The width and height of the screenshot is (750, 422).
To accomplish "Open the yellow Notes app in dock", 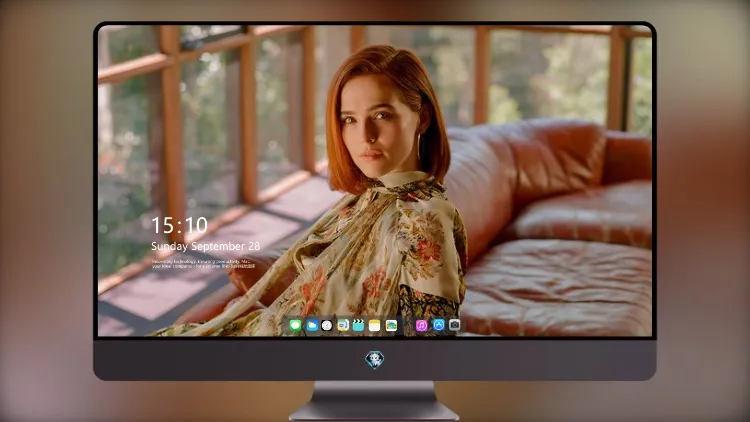I will (x=375, y=325).
